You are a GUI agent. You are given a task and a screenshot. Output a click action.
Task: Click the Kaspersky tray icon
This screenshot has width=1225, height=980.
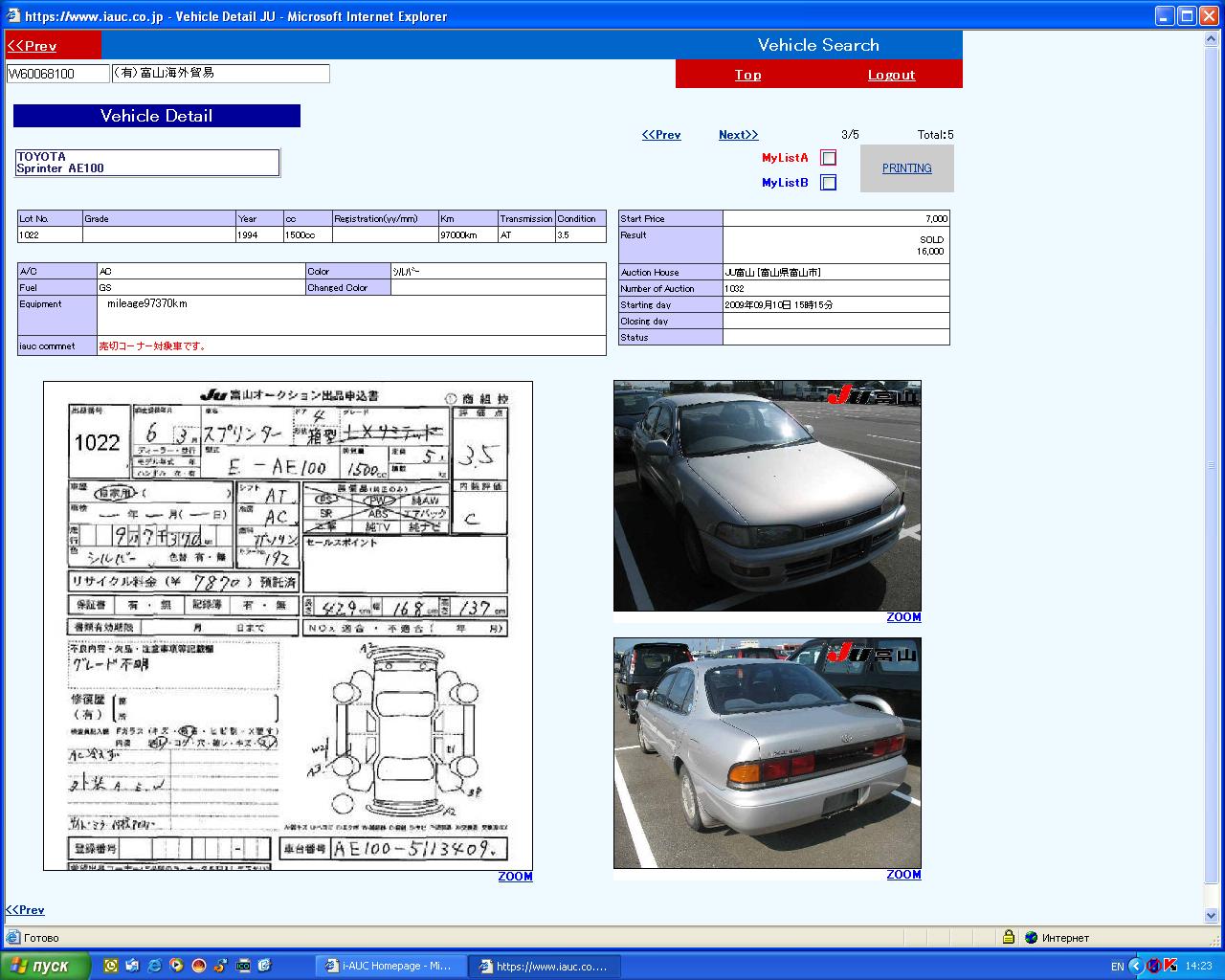pyautogui.click(x=1170, y=966)
